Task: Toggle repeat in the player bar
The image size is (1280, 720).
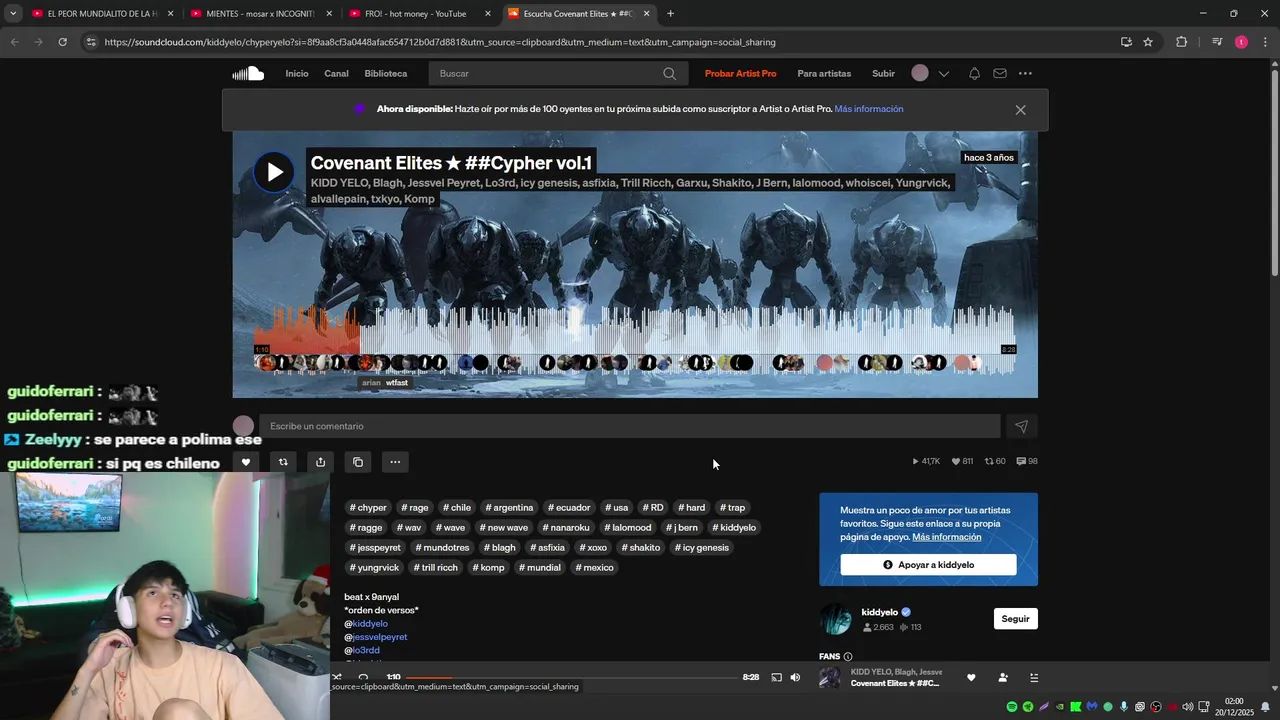Action: 363,677
